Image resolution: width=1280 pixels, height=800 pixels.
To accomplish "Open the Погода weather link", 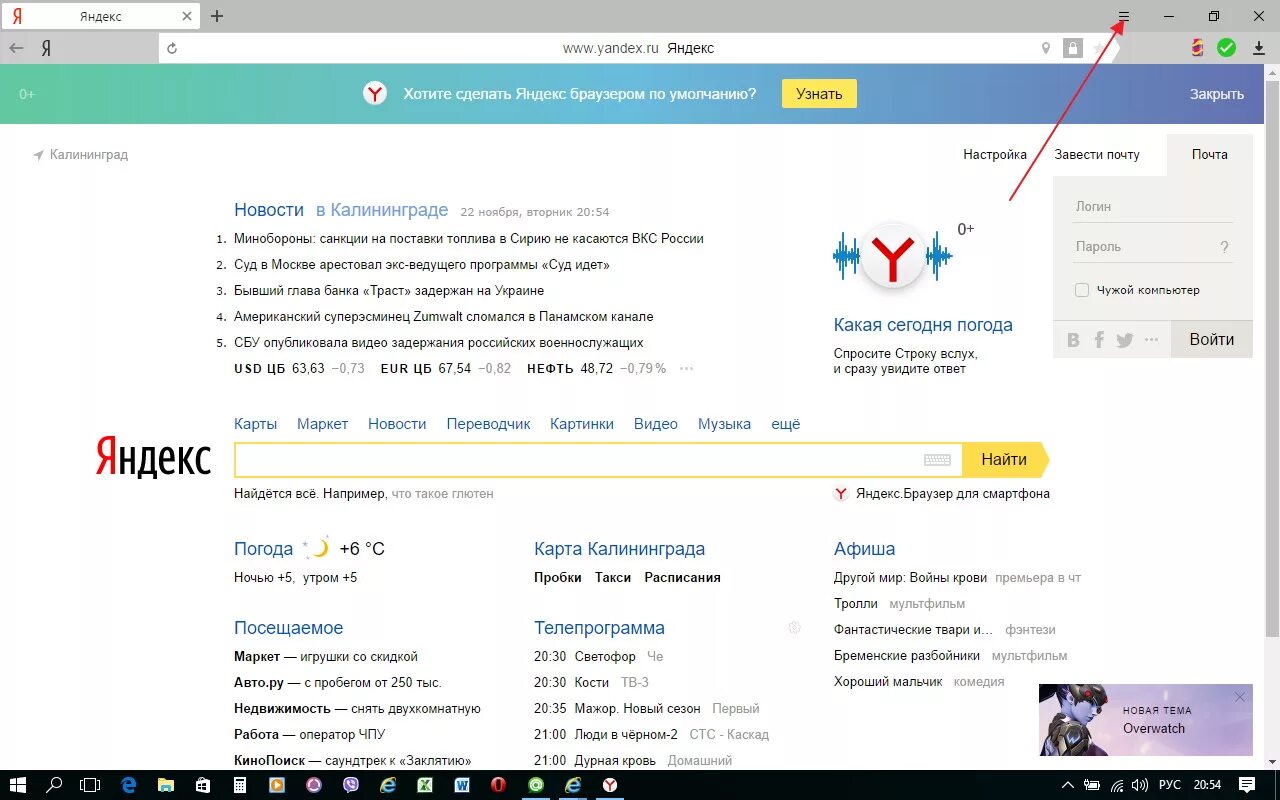I will click(264, 549).
